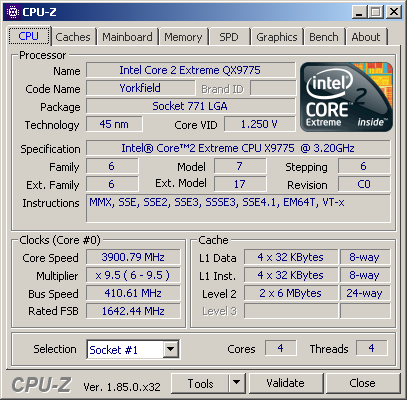Close the window via title bar X
This screenshot has height=400, width=407.
[394, 12]
